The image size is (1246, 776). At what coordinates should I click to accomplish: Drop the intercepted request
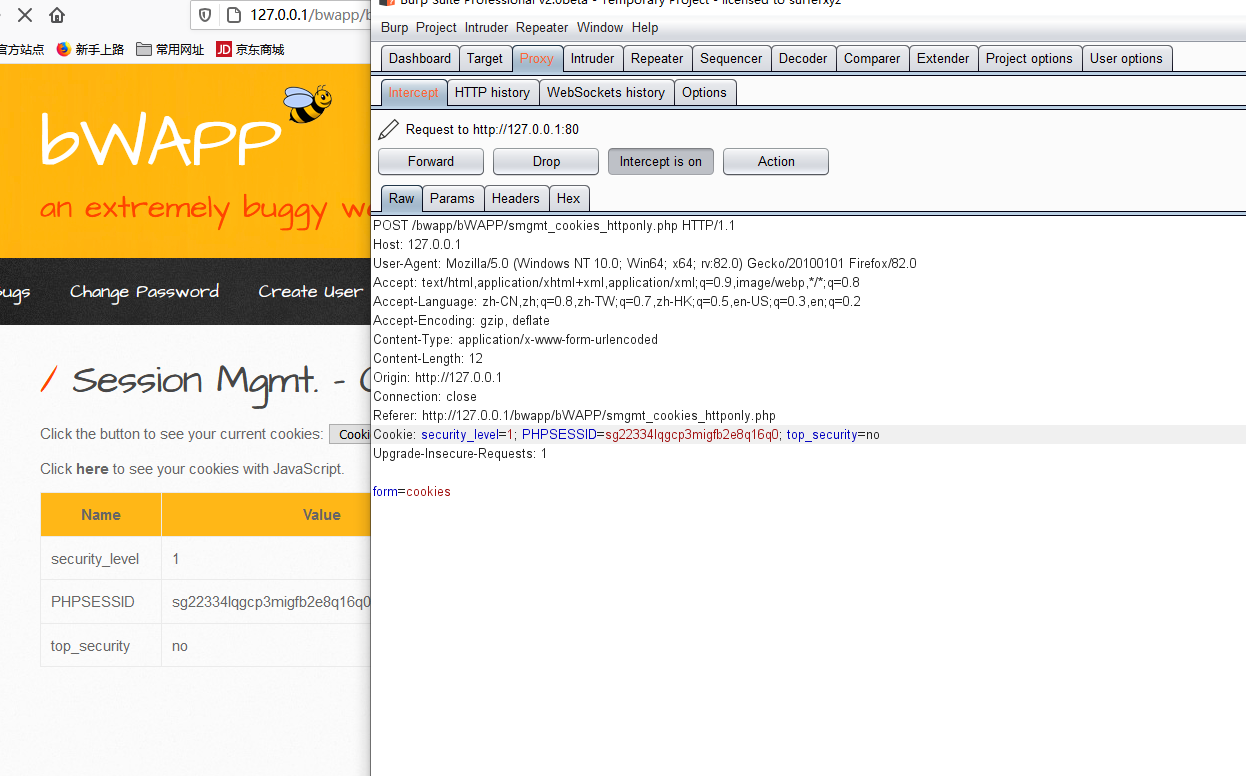click(x=546, y=161)
